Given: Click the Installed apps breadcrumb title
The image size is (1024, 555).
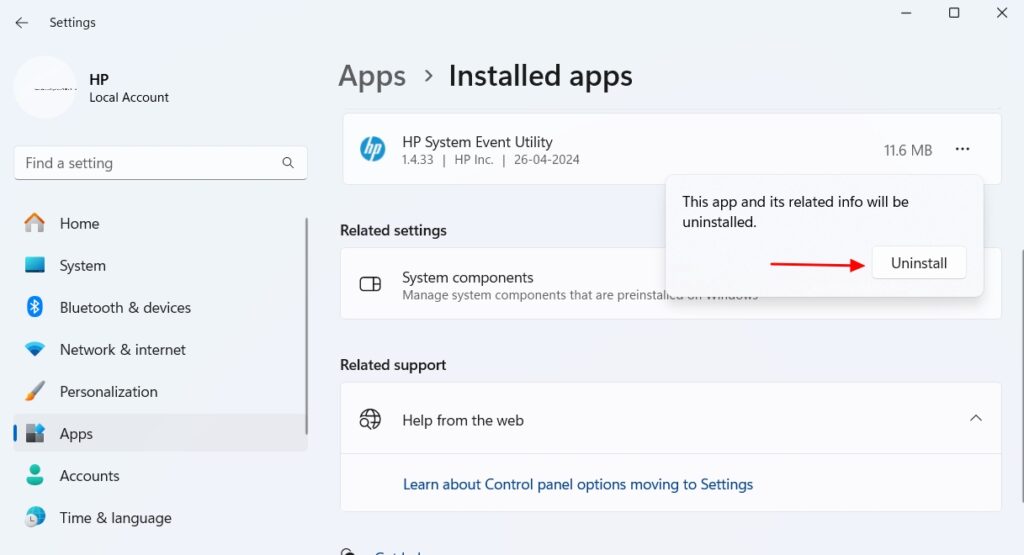Looking at the screenshot, I should pos(540,76).
